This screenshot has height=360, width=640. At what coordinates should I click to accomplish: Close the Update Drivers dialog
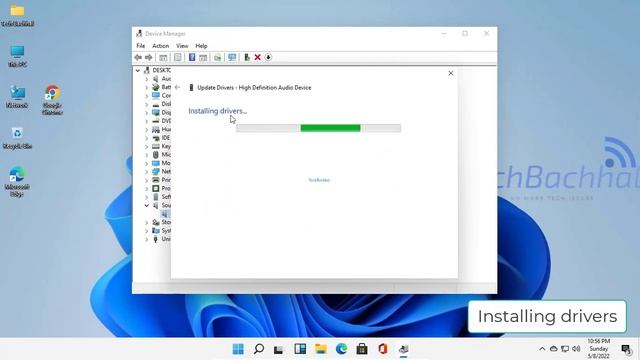pos(451,73)
